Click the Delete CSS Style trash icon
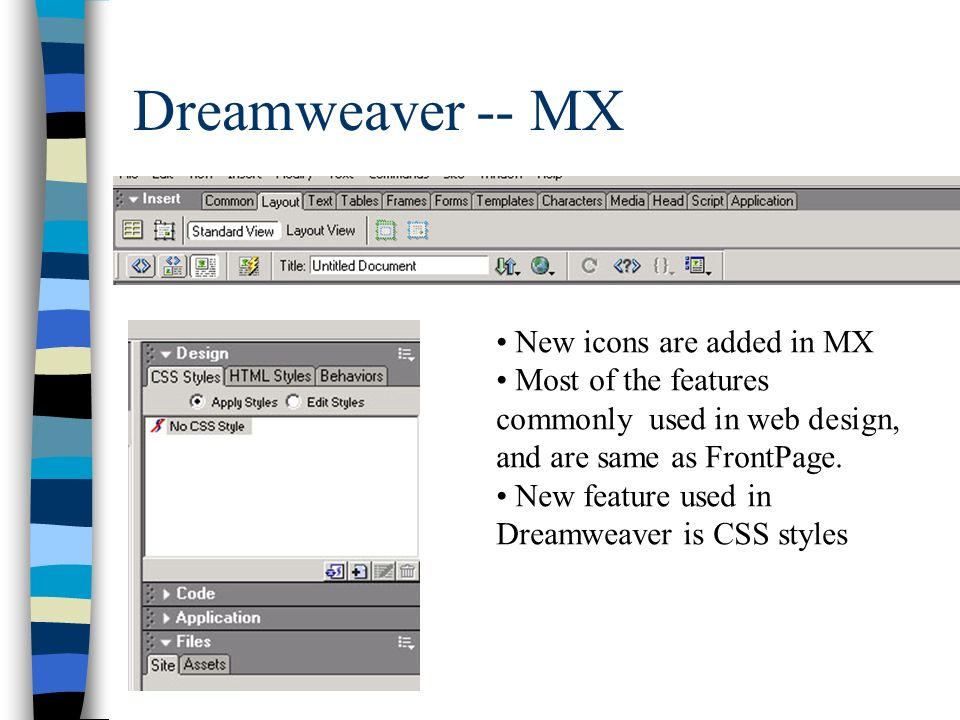960x720 pixels. 407,571
